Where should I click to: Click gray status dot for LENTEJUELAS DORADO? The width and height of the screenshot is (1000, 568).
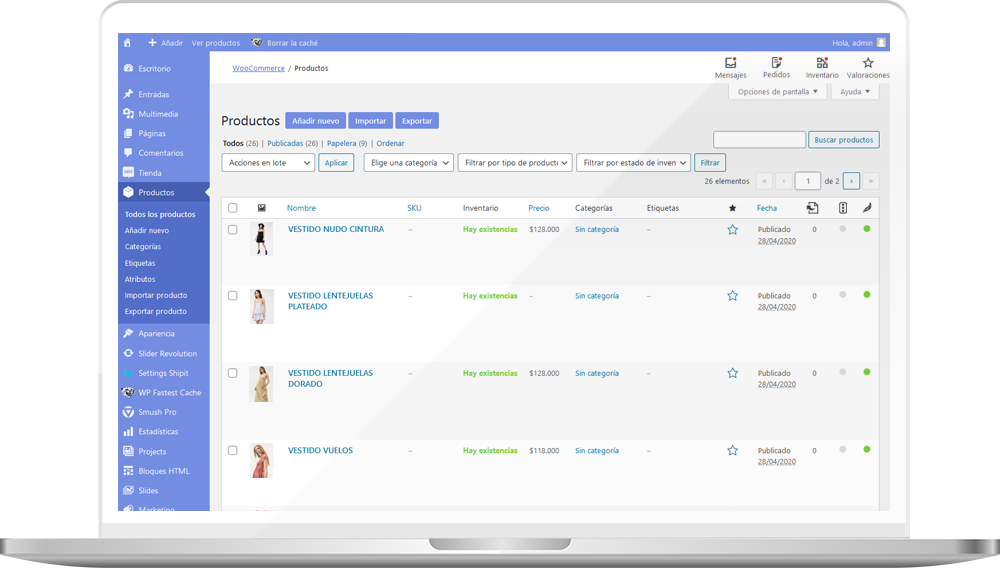pos(842,372)
